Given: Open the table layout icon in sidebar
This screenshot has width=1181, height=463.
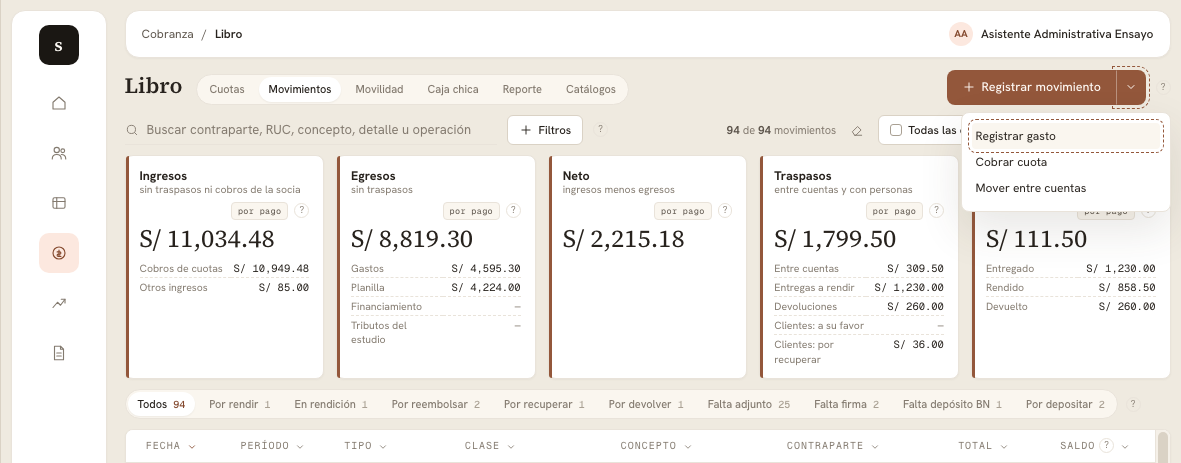Looking at the screenshot, I should [x=59, y=203].
